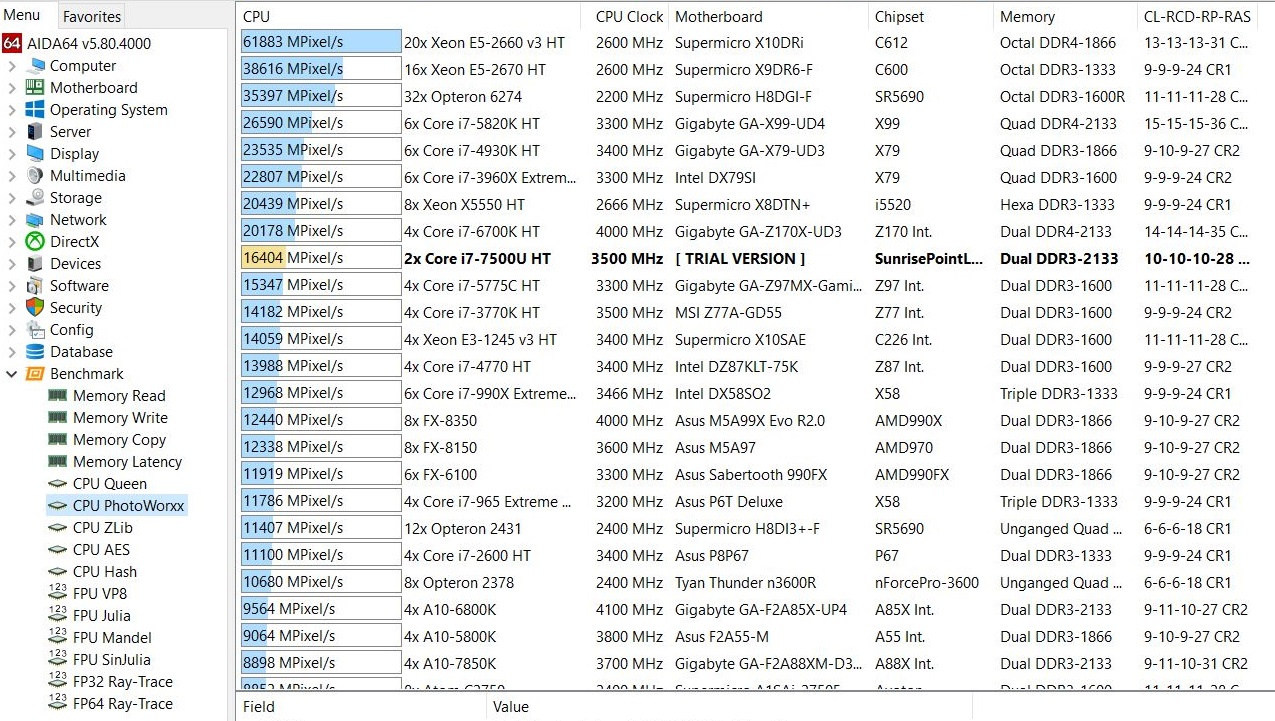Viewport: 1275px width, 721px height.
Task: Expand the DirectX tree node
Action: tap(12, 242)
